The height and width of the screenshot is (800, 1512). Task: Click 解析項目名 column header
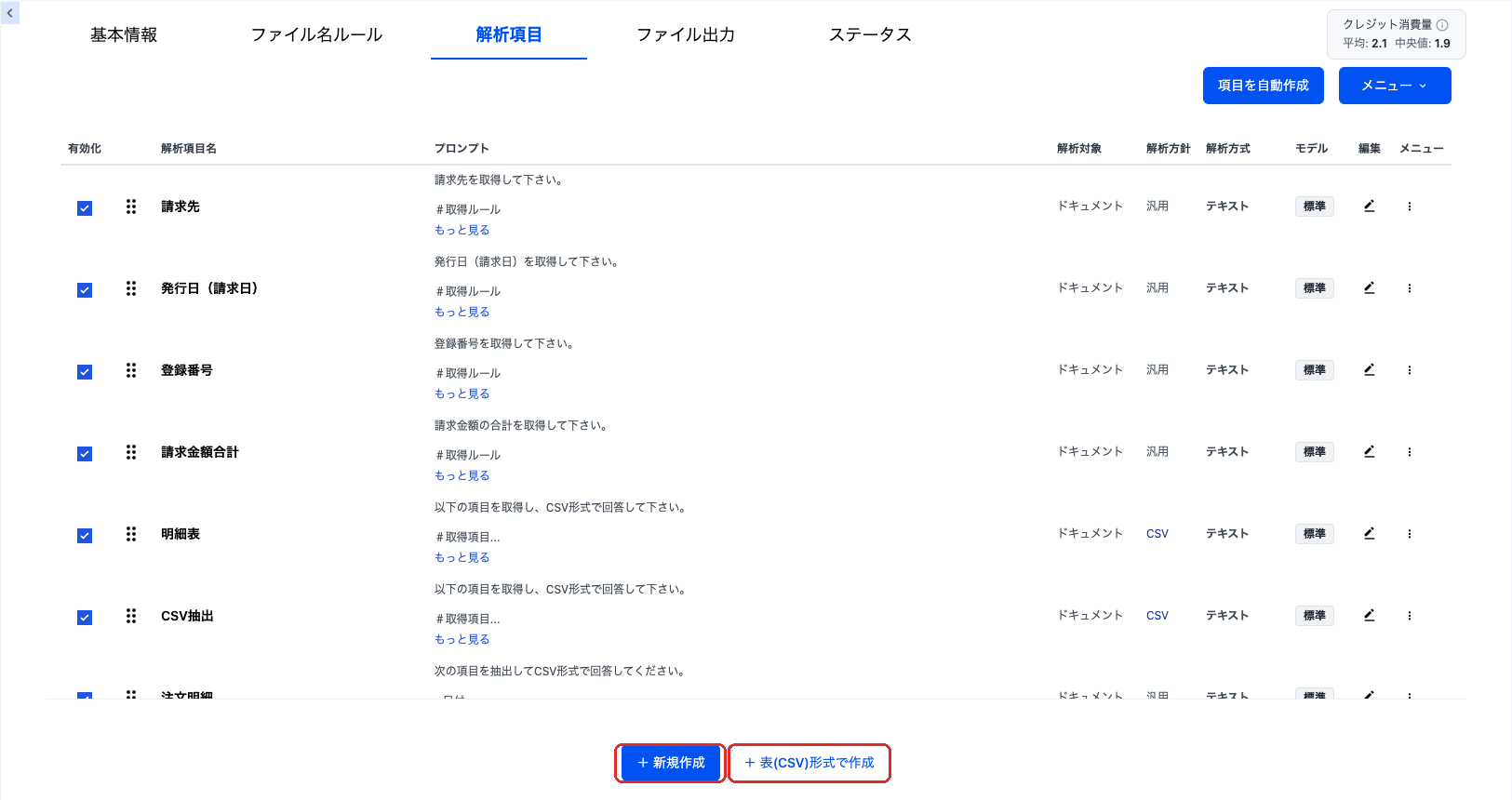tap(189, 149)
